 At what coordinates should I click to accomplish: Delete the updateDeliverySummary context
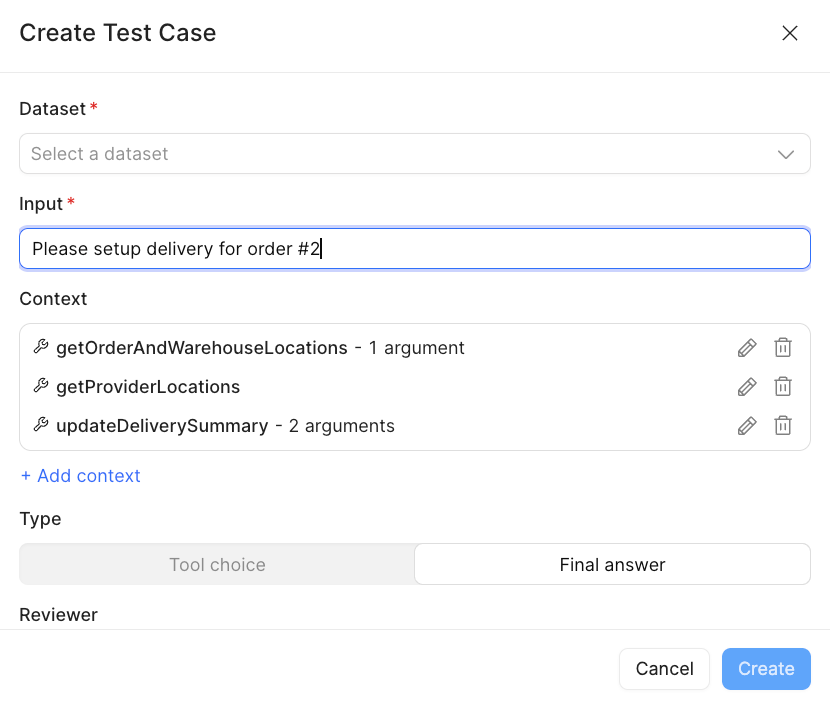(x=783, y=425)
